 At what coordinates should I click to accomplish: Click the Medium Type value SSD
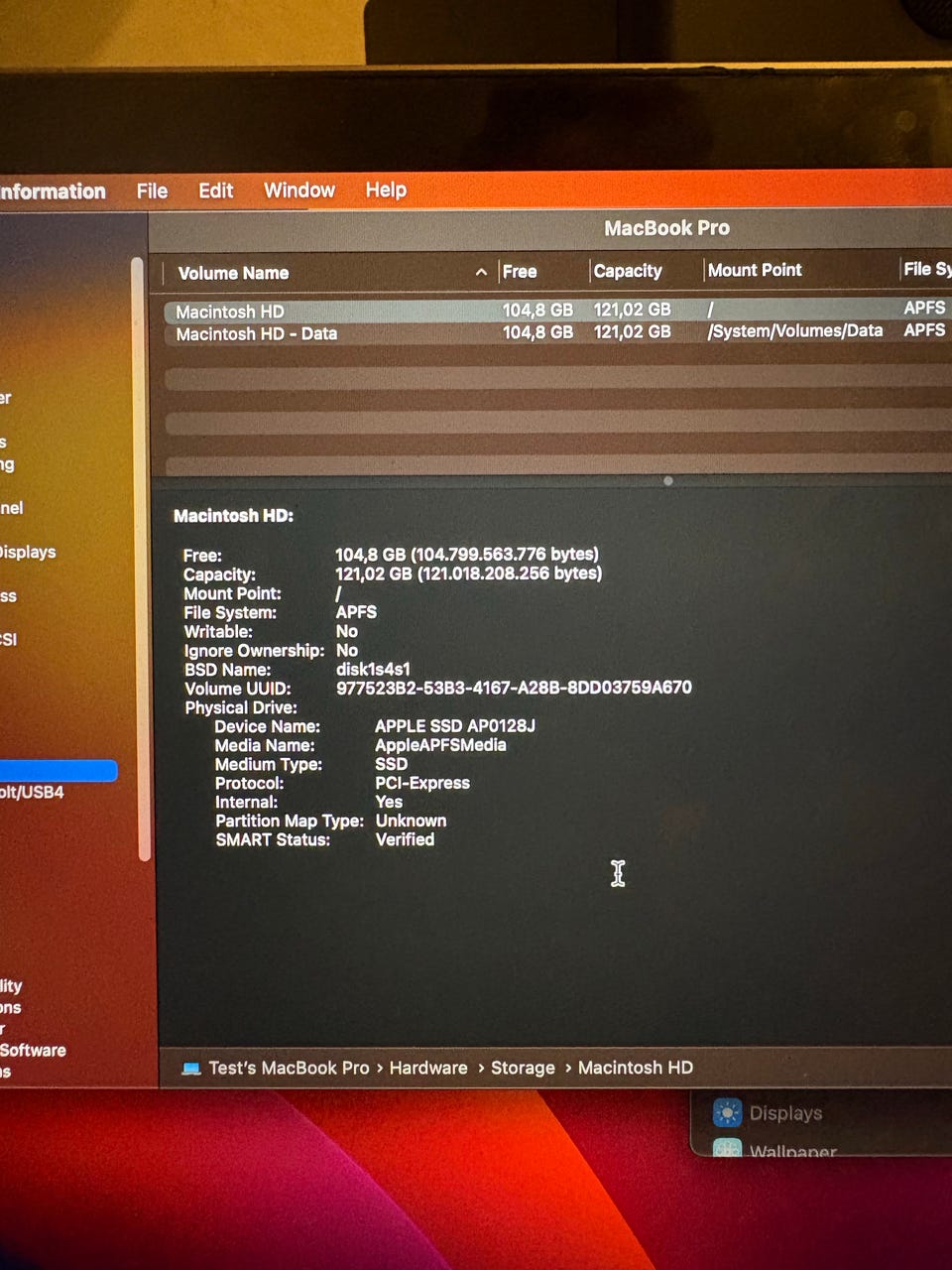(x=391, y=763)
